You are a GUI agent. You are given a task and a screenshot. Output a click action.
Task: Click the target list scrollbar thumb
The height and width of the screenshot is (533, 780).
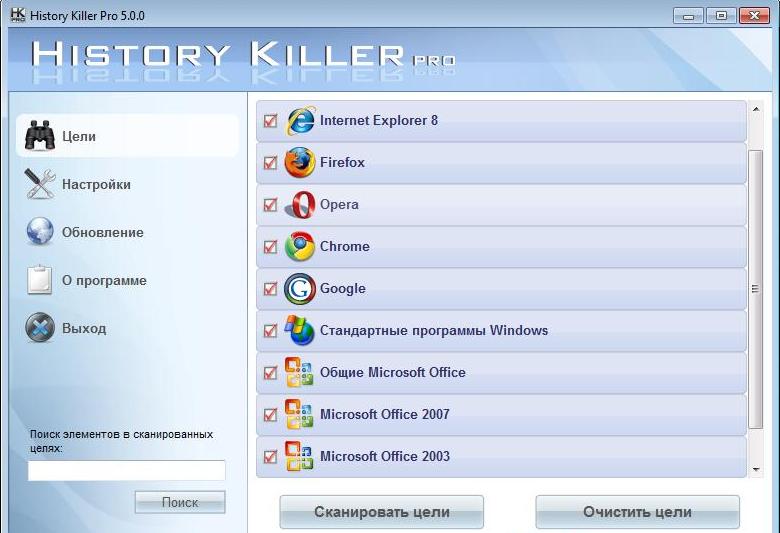coord(756,289)
